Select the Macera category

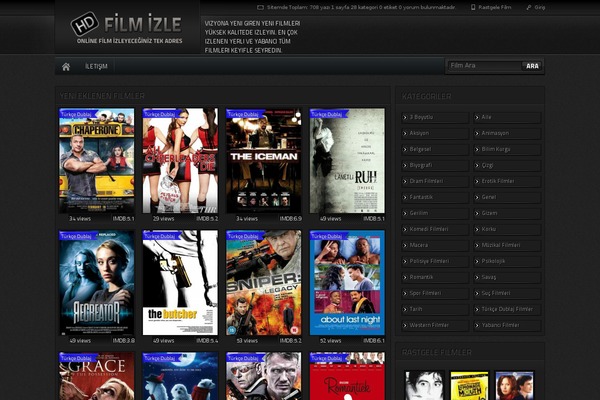435,245
